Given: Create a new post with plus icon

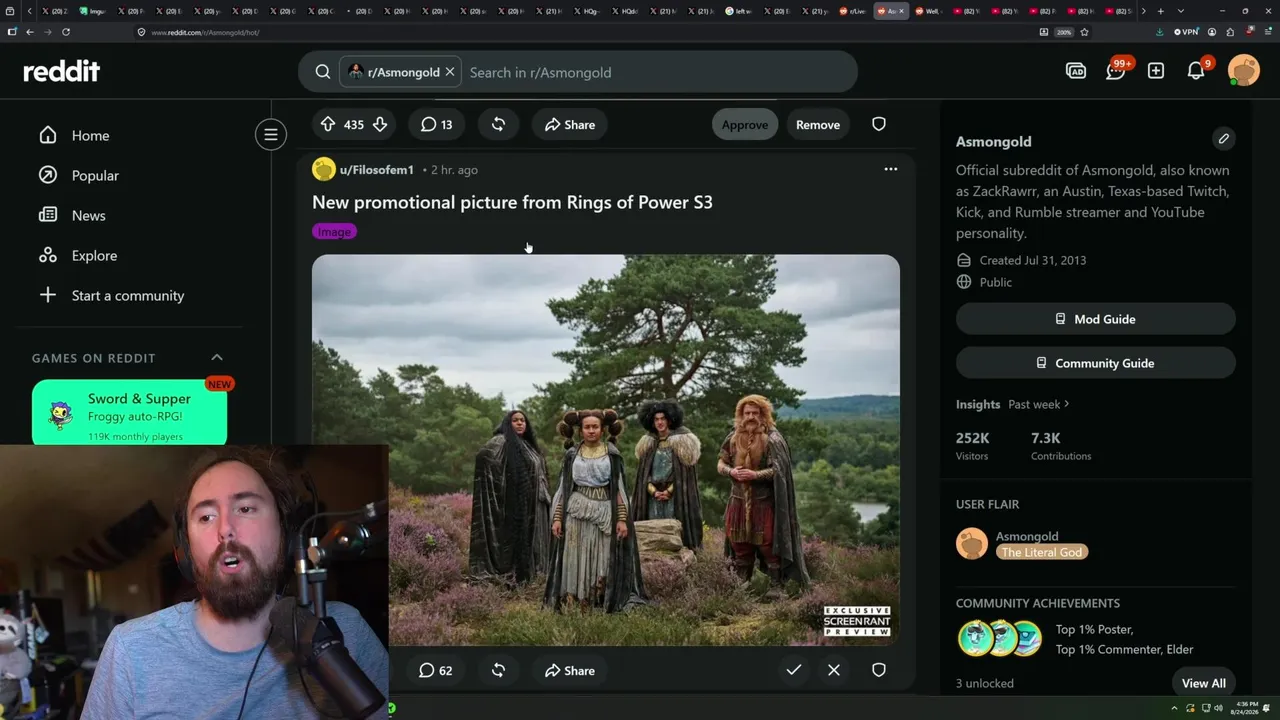Looking at the screenshot, I should [1156, 71].
